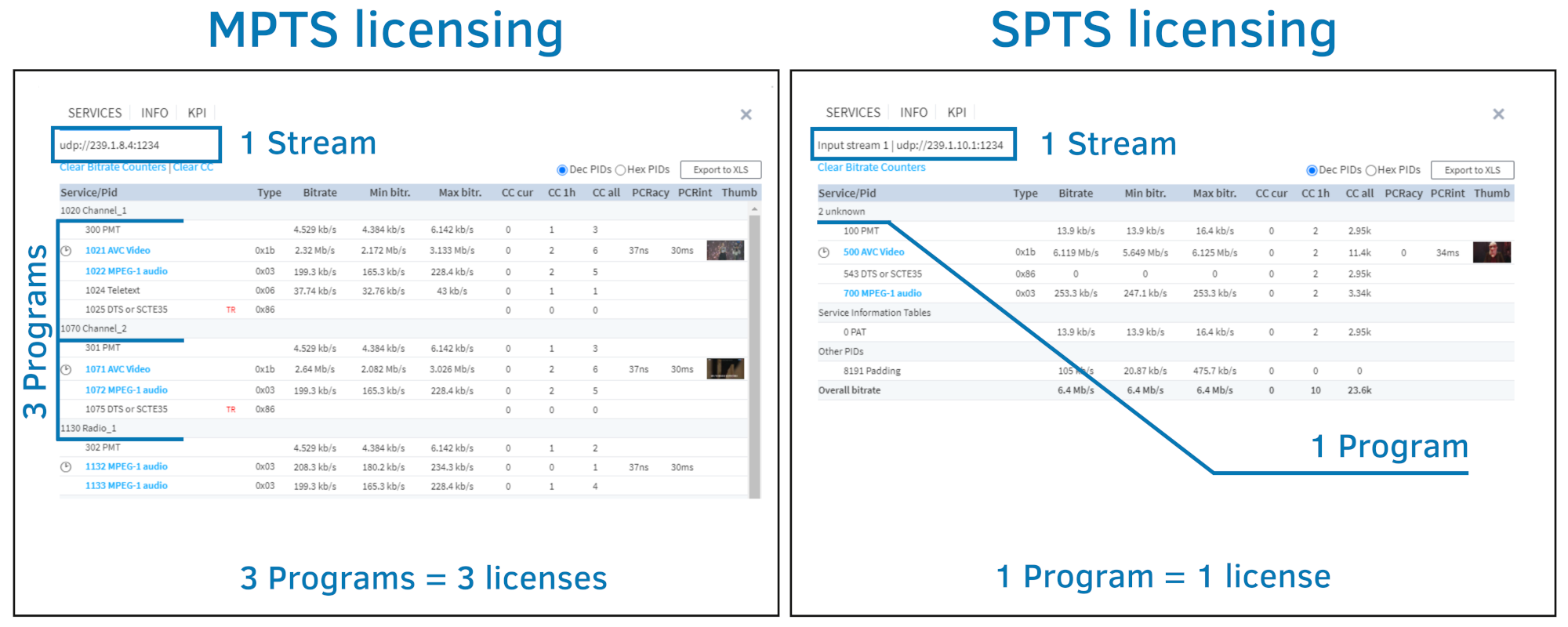Click the clock icon beside 1071 AVC Video
The width and height of the screenshot is (1568, 627).
(67, 369)
